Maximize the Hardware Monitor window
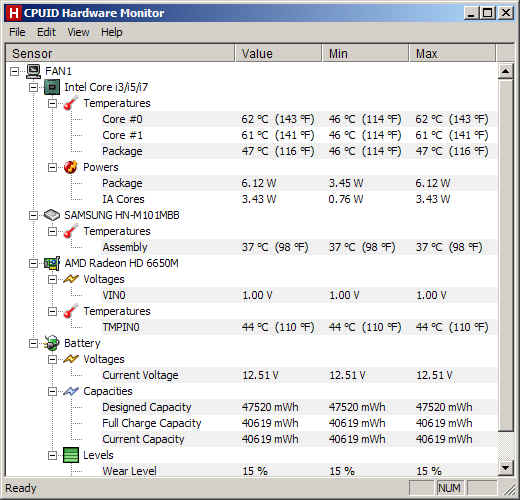Screen dimensions: 520x500 (x=487, y=13)
